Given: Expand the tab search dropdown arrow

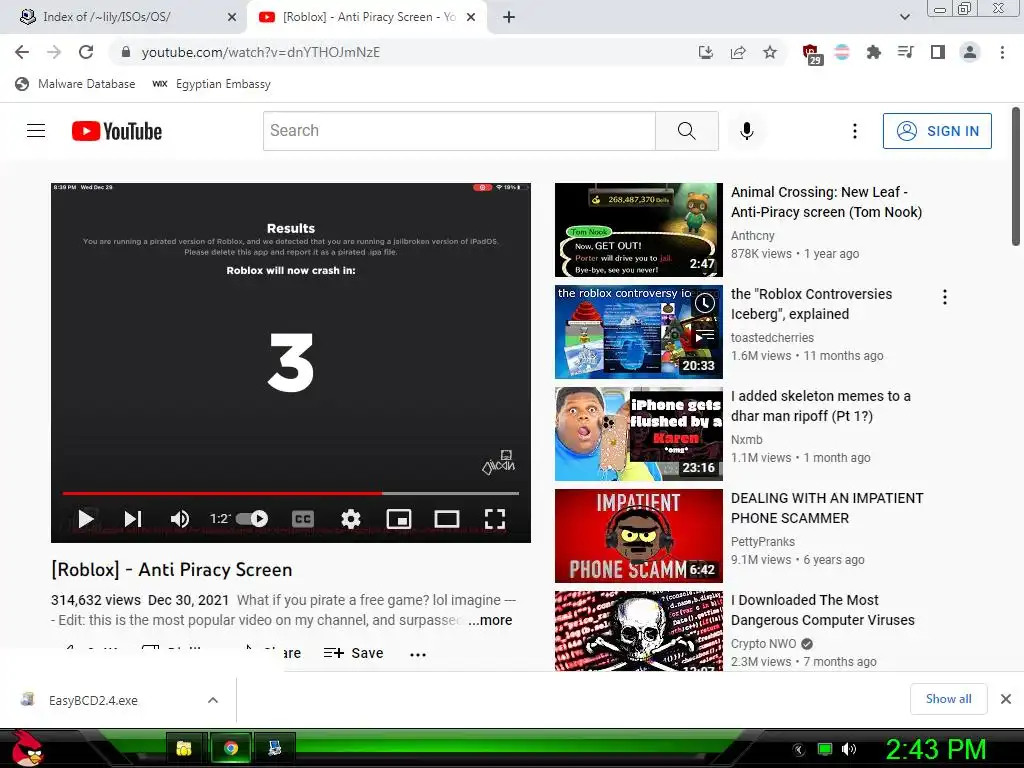Looking at the screenshot, I should click(x=904, y=17).
